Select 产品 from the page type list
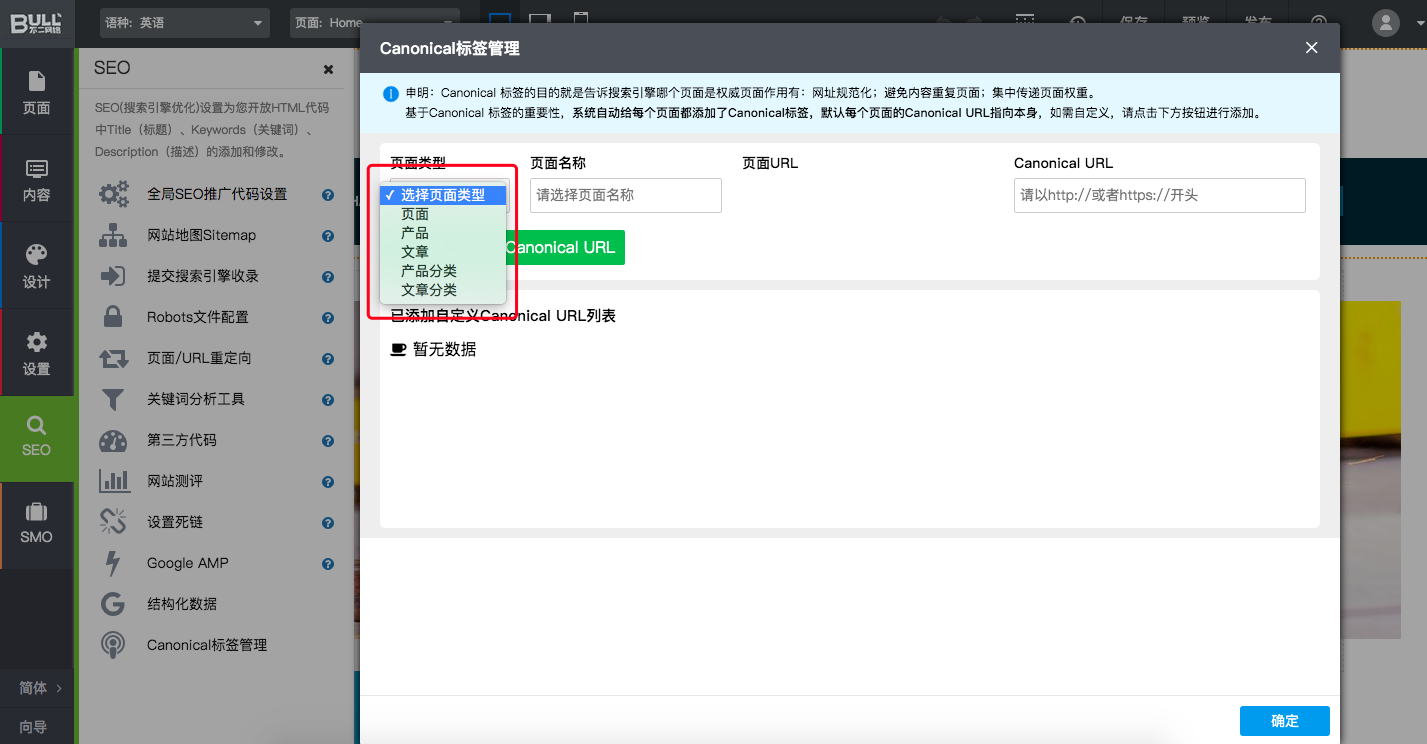Screen dimensions: 1427x744 tap(415, 233)
